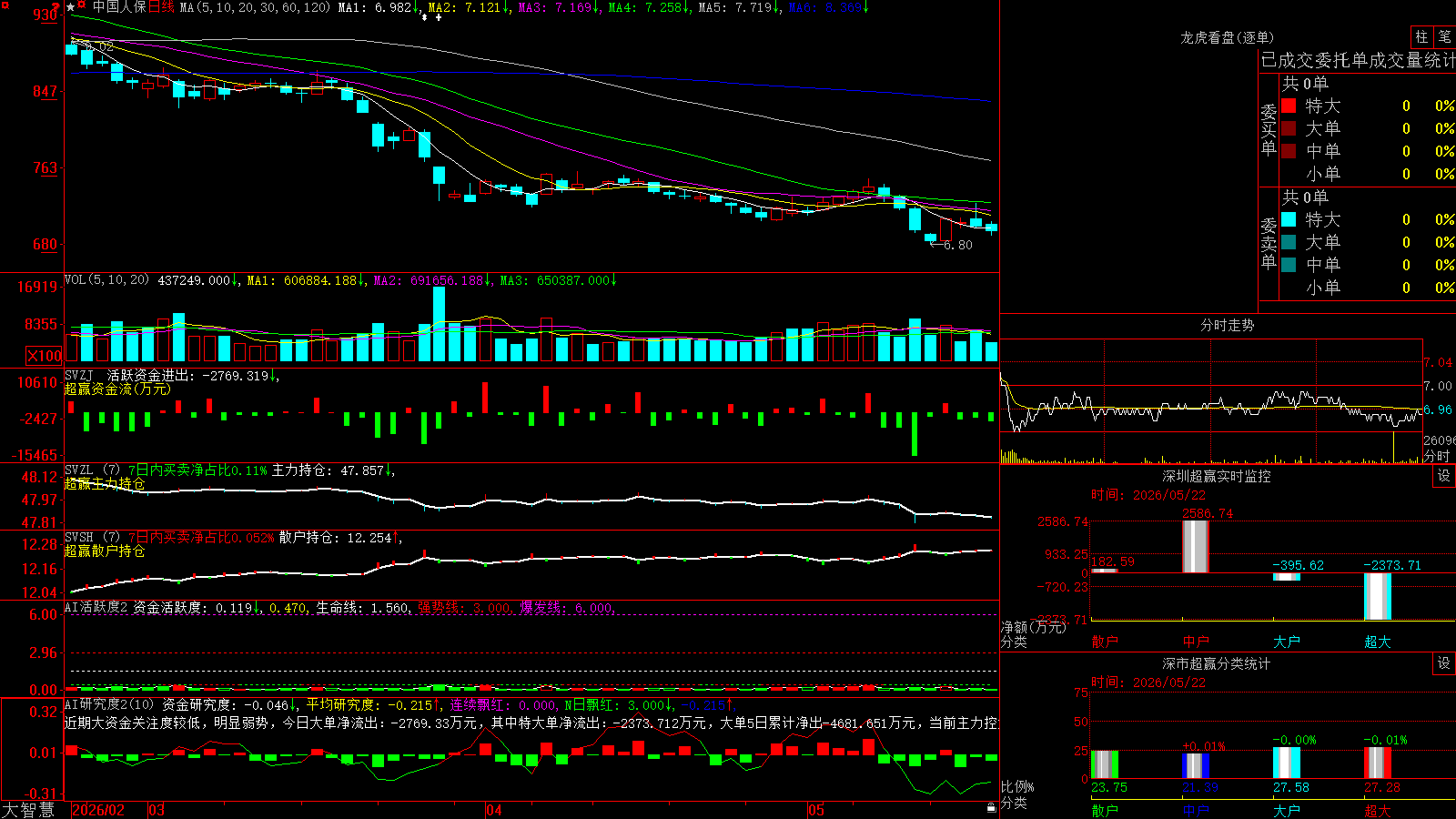The height and width of the screenshot is (819, 1456).
Task: Switch 龙虎看盘 to 笔 view
Action: pos(1444,36)
